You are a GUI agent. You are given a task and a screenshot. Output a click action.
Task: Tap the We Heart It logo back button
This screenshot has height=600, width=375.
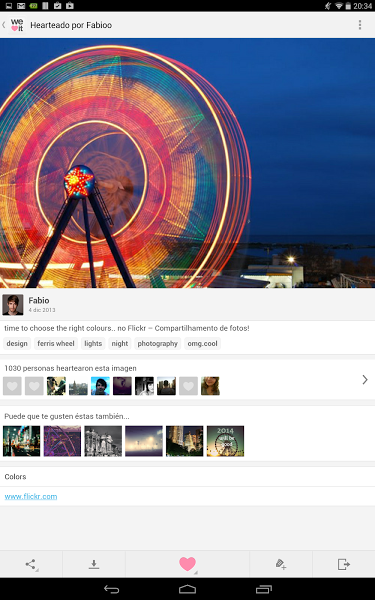point(14,25)
